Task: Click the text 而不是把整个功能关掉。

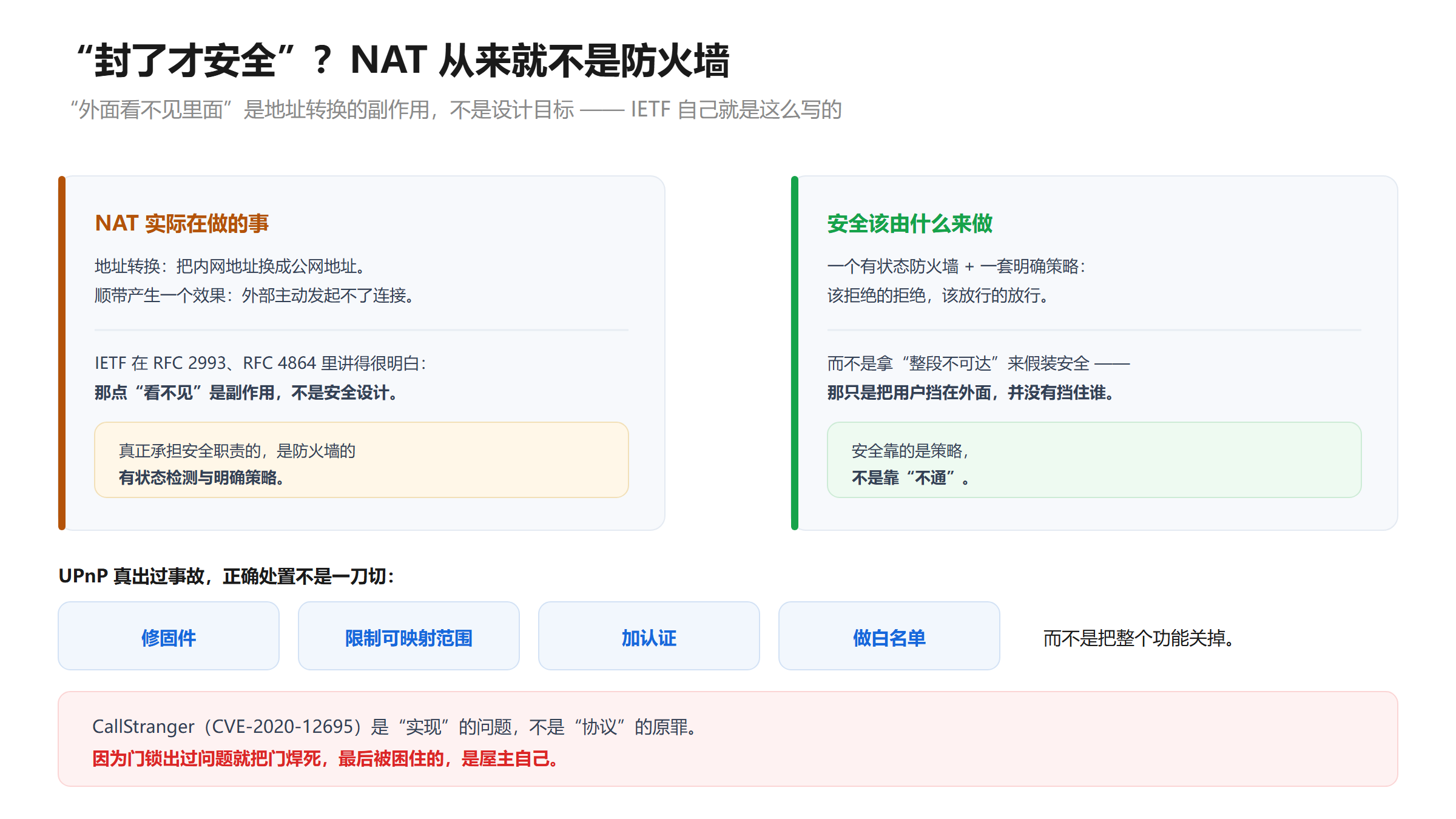Action: pos(1139,638)
